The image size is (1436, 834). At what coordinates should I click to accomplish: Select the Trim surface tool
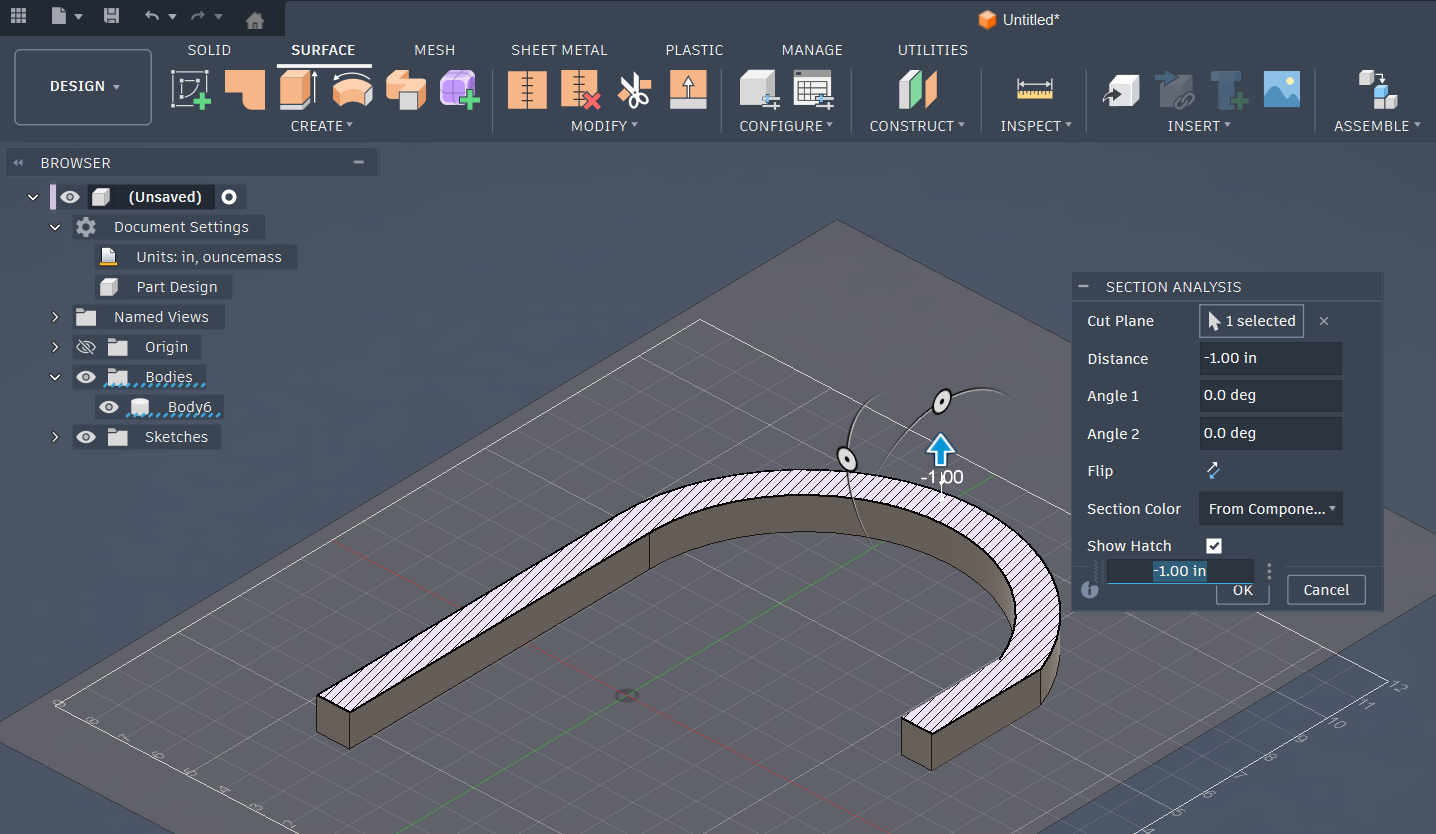coord(527,90)
